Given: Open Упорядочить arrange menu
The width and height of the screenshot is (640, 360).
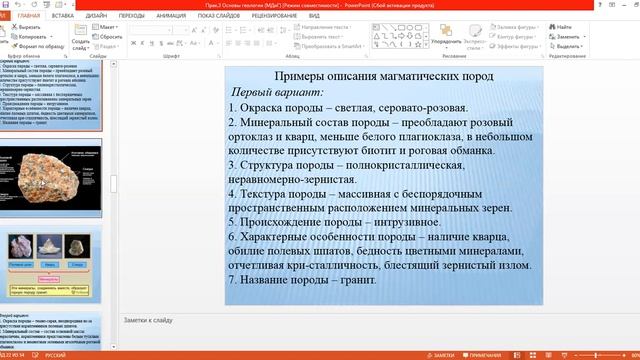Looking at the screenshot, I should tap(446, 37).
